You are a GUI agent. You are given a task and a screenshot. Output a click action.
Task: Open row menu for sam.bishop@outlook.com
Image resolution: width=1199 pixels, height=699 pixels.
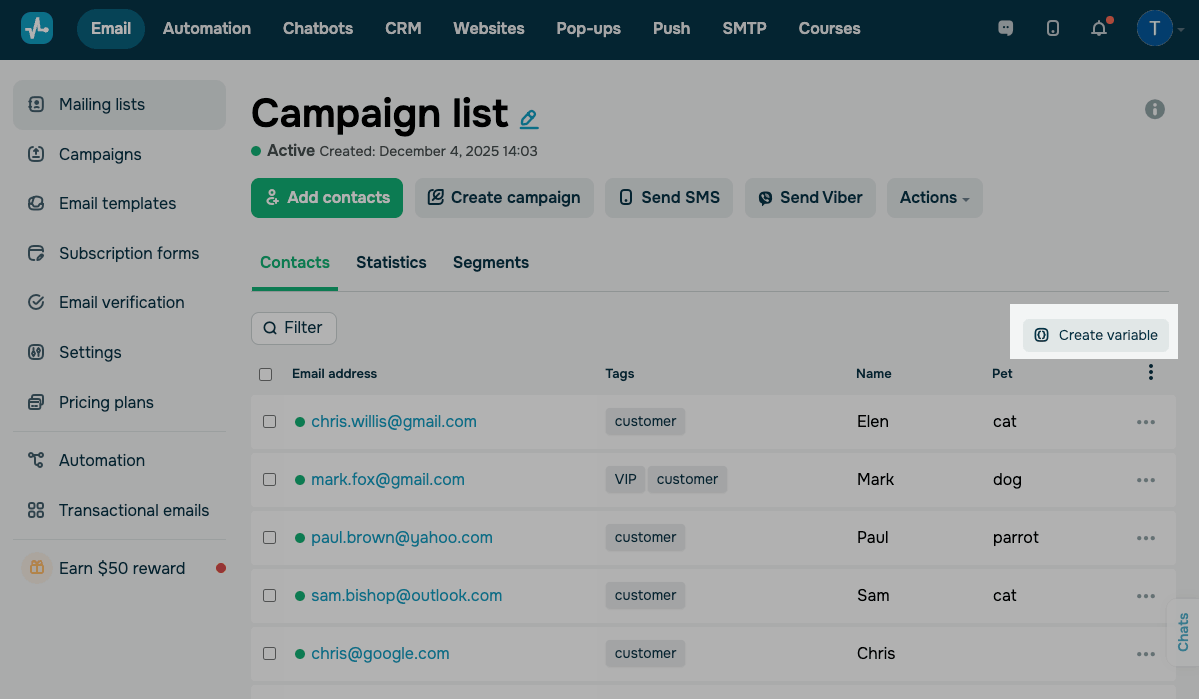coord(1146,596)
